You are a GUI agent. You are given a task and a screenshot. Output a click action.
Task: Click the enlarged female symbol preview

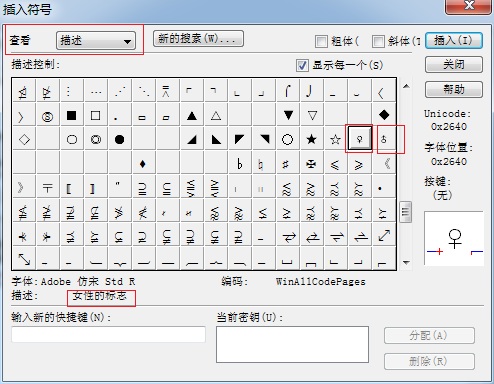point(455,239)
